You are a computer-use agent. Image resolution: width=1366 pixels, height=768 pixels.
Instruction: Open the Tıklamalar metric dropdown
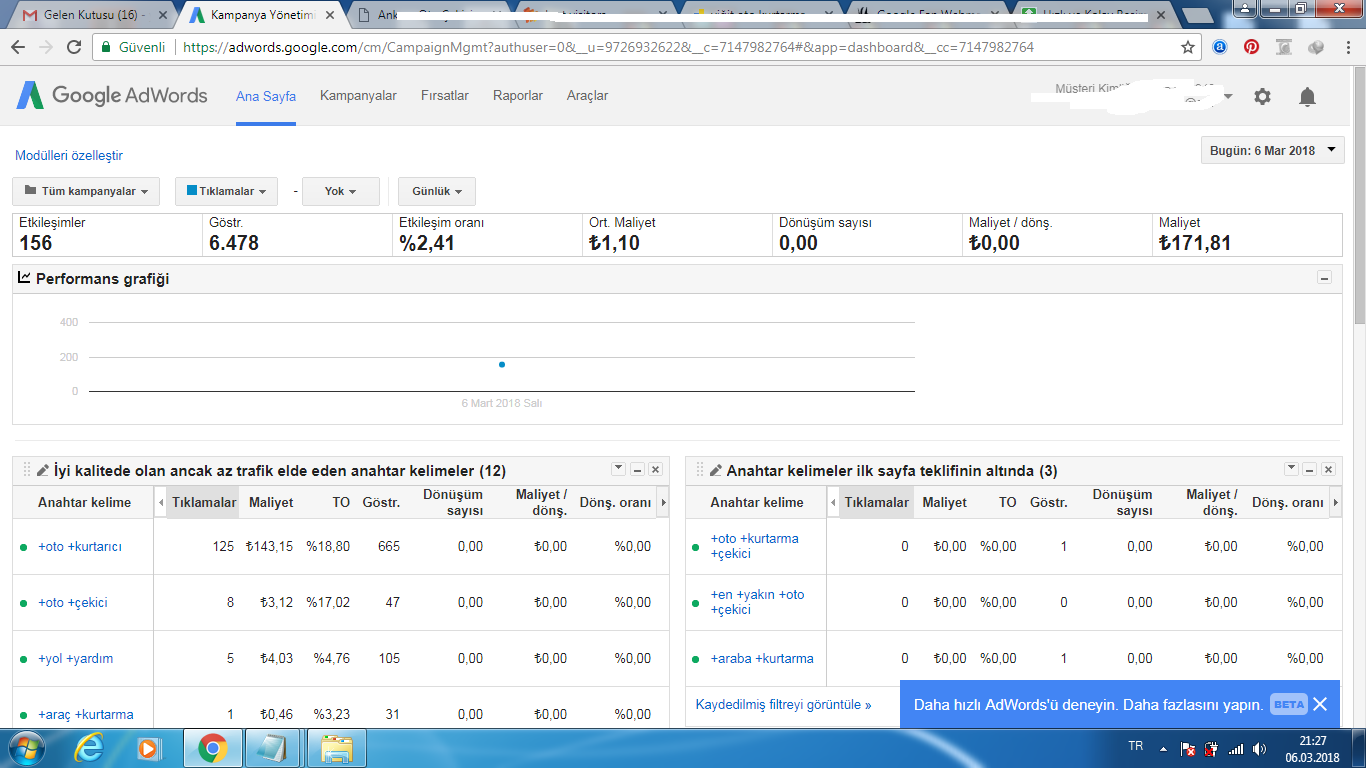click(226, 191)
